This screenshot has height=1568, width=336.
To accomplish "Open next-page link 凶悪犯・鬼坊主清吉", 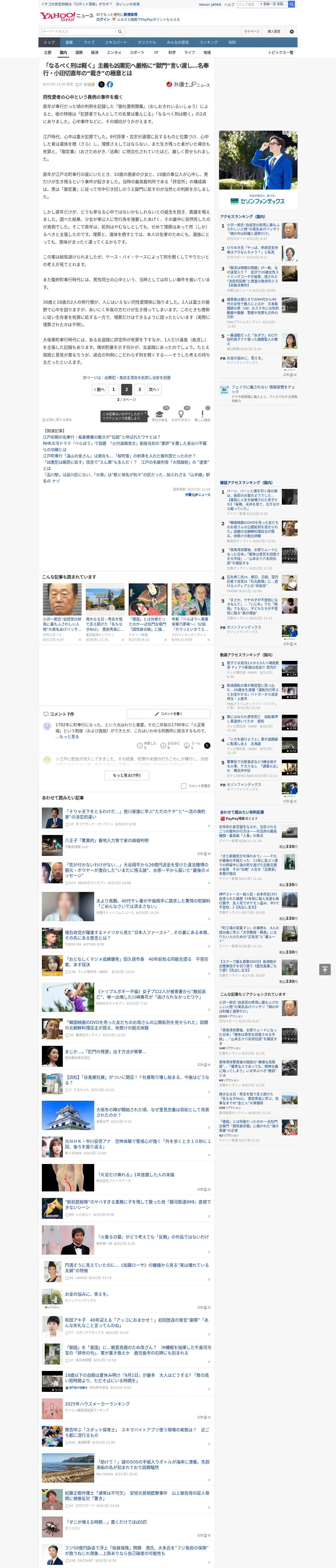I will 127,378.
